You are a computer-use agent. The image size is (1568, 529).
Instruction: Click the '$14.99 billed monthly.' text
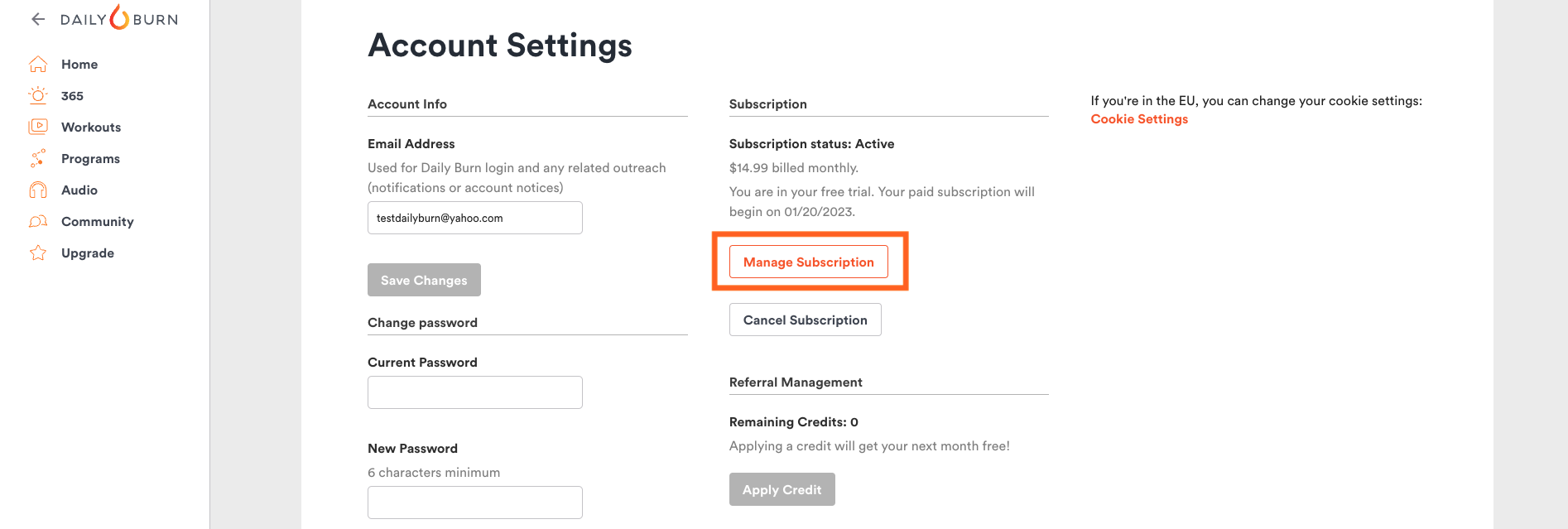click(x=794, y=167)
